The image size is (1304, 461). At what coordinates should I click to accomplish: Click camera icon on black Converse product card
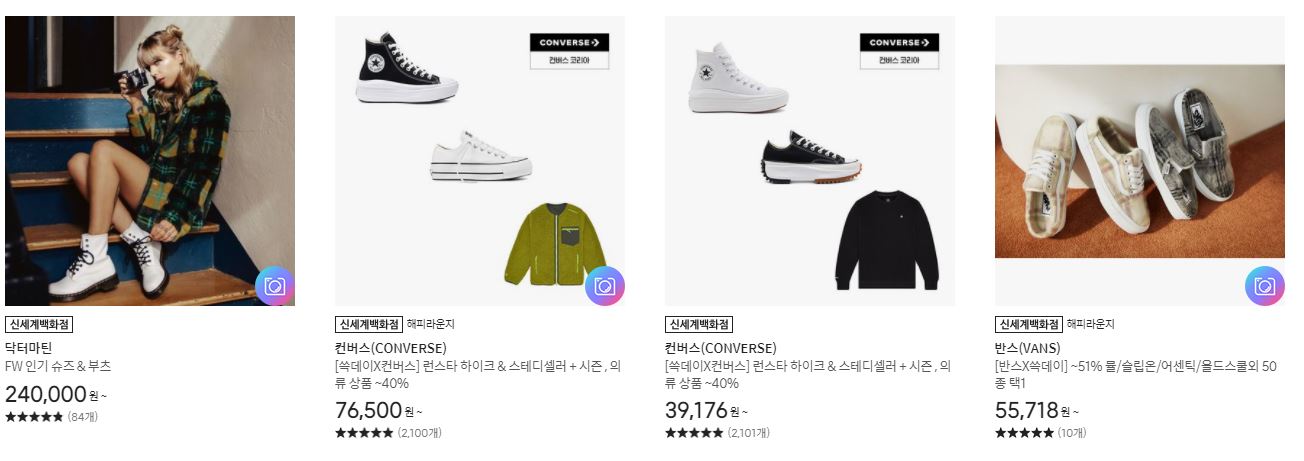(605, 286)
